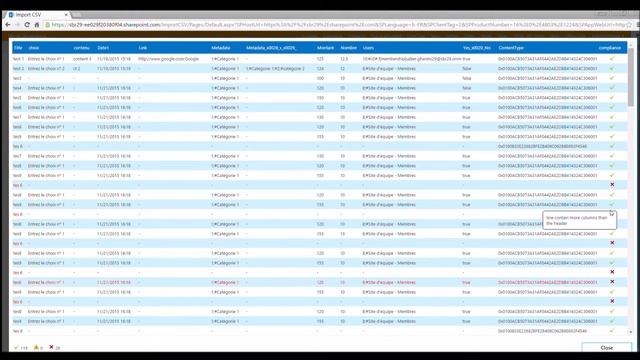Go to browser home page icon
Viewport: 640px width, 360px height.
[x=37, y=25]
